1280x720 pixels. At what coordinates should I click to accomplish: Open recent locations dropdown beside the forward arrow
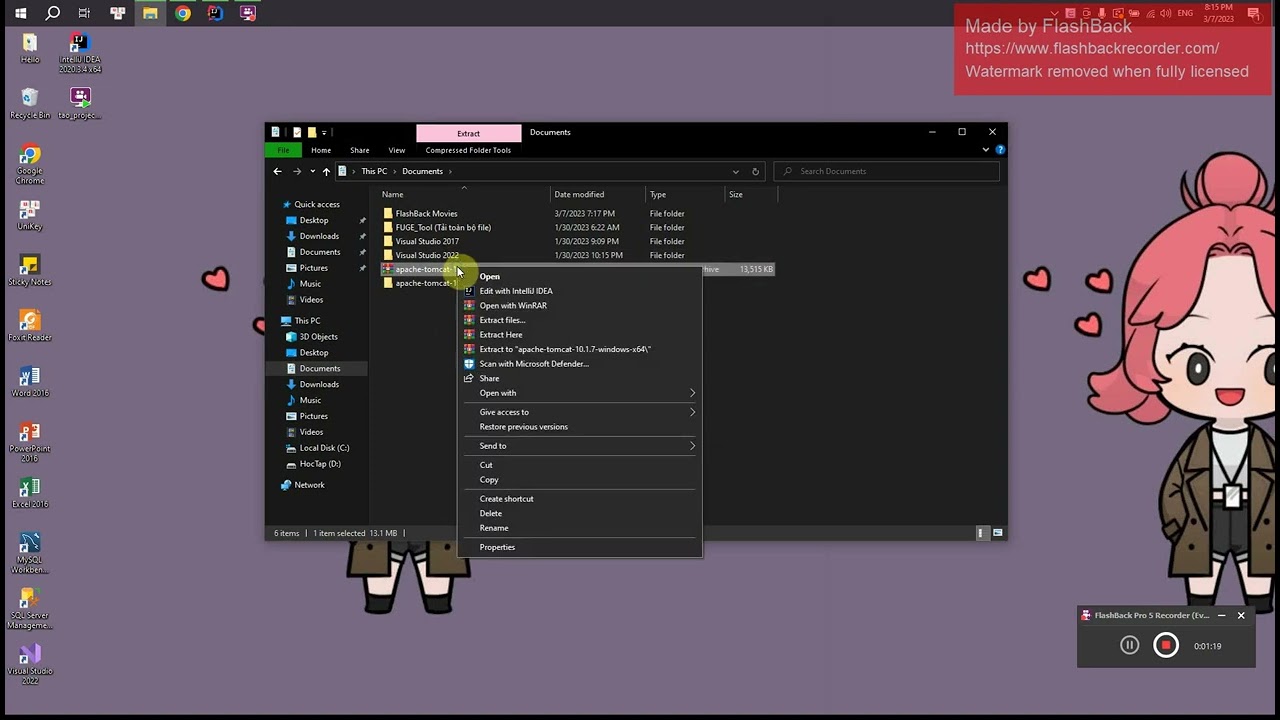point(312,171)
